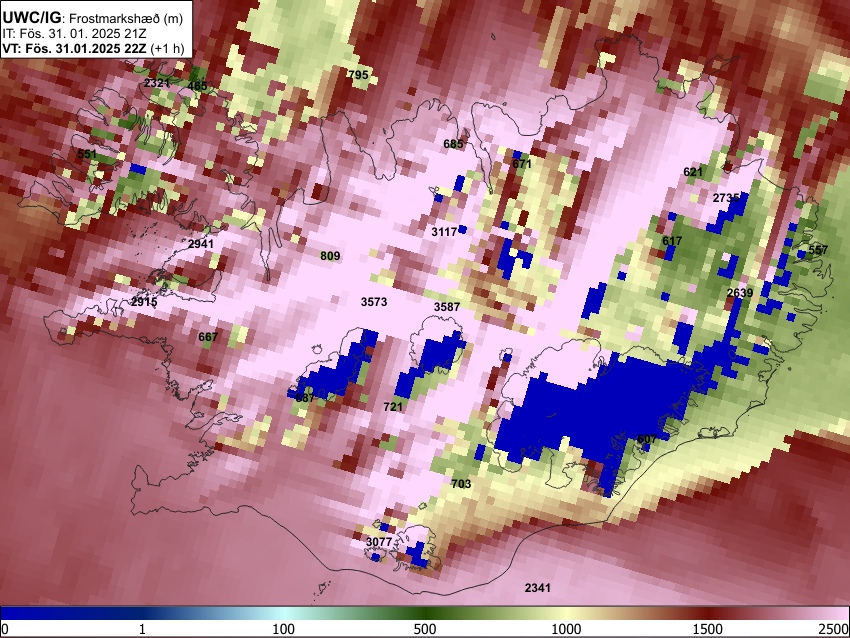
Task: Click the color scale label 1000
Action: [566, 629]
